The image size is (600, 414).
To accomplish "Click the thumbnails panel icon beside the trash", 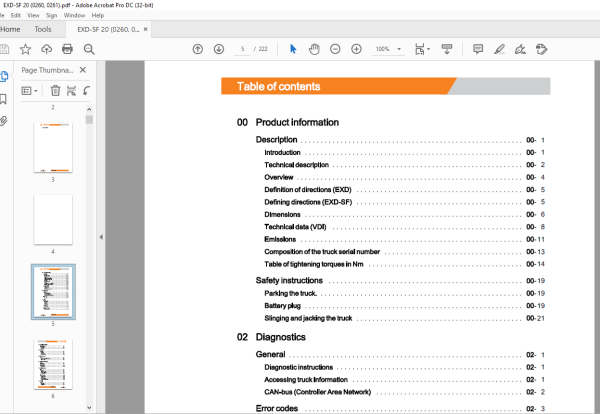I will [72, 91].
